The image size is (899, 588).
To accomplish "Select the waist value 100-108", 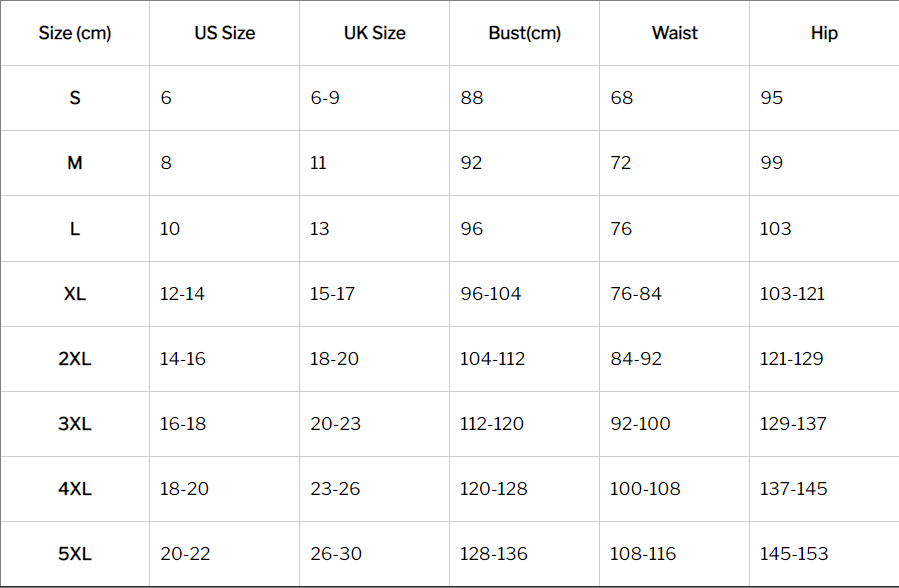I will (645, 489).
